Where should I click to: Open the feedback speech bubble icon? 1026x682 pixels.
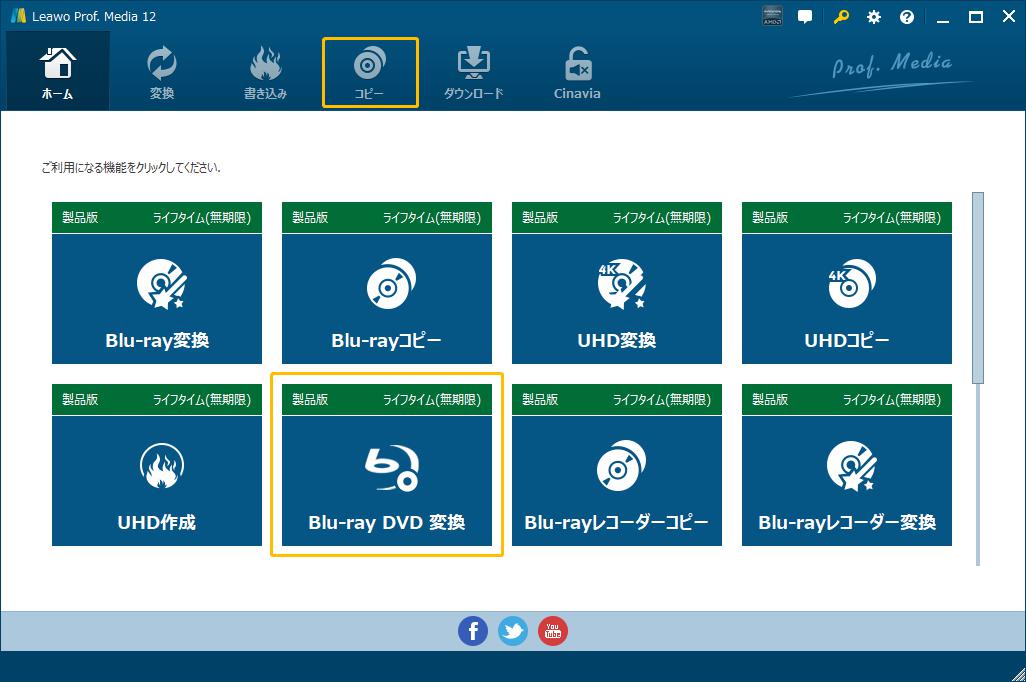(805, 17)
